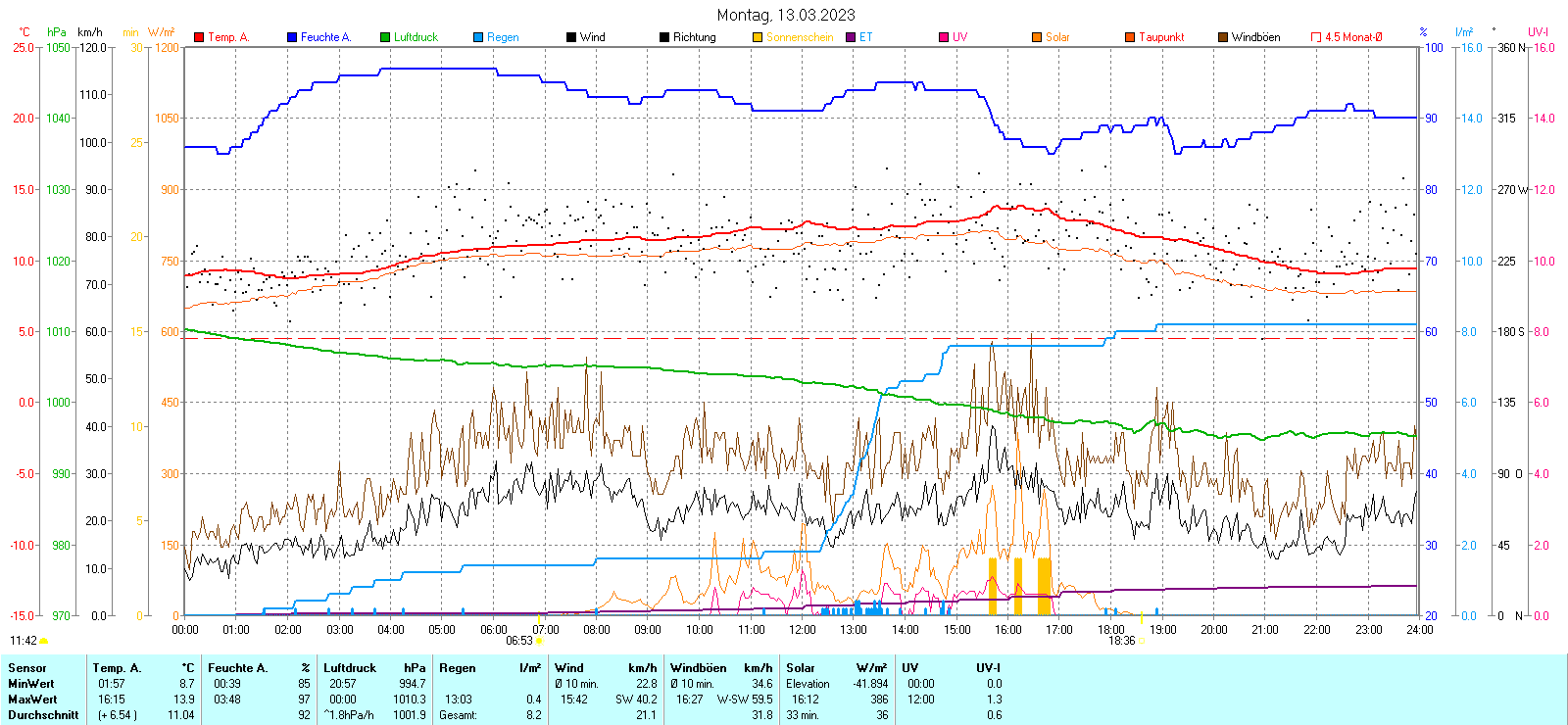
Task: Click the light blue Regen legend square
Action: [478, 37]
